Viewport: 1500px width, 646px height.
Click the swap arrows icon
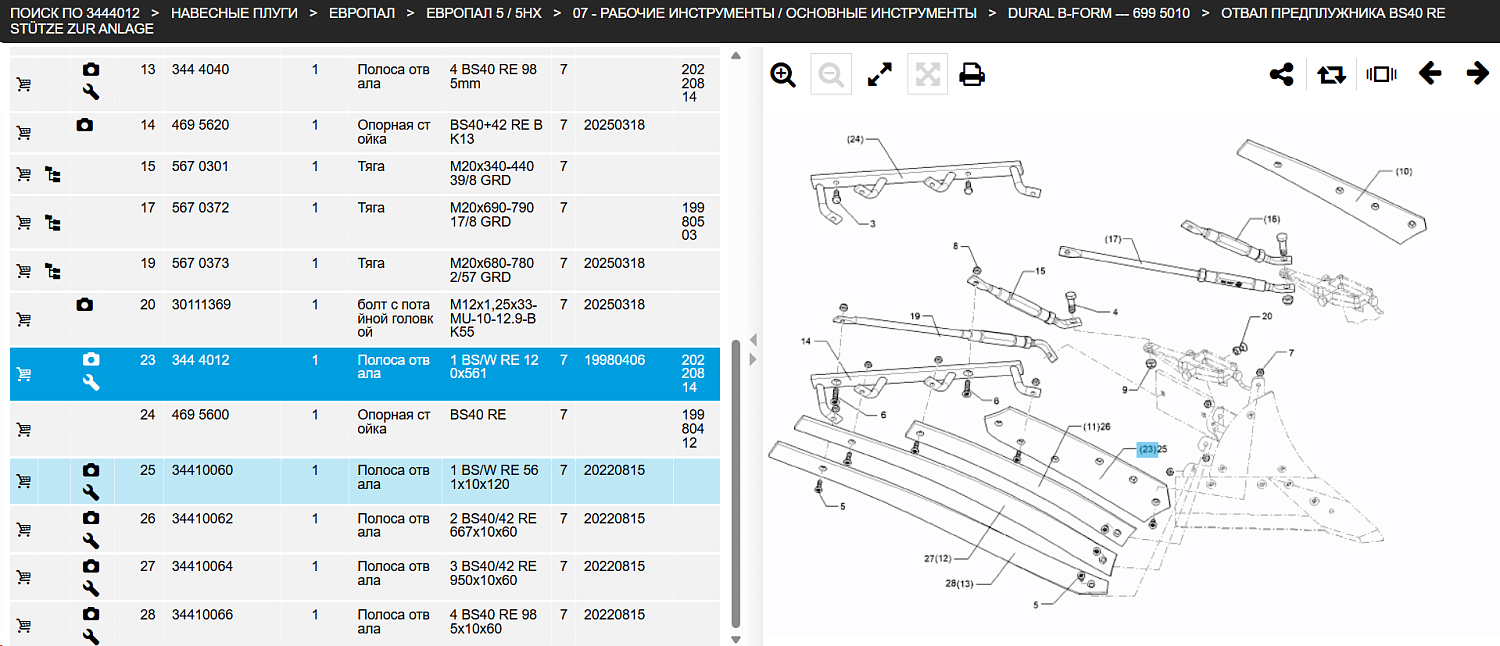[1332, 75]
